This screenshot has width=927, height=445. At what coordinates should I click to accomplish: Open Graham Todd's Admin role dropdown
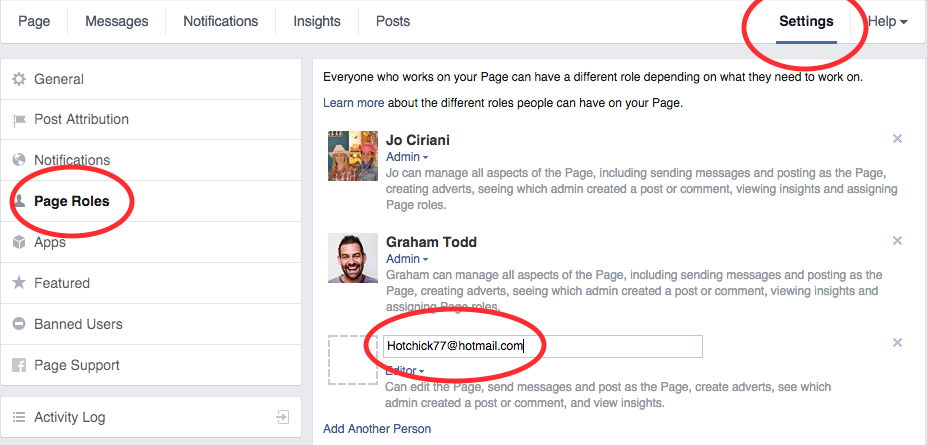click(407, 259)
